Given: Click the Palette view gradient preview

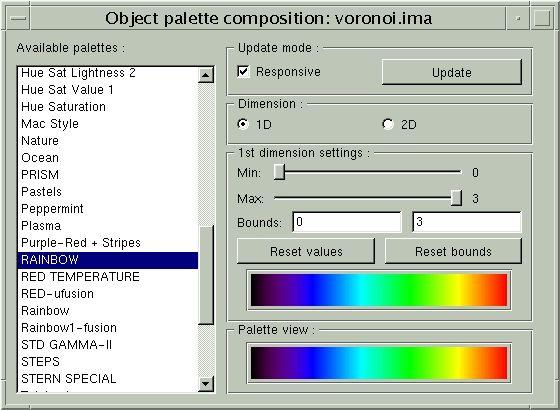Looking at the screenshot, I should [x=379, y=363].
